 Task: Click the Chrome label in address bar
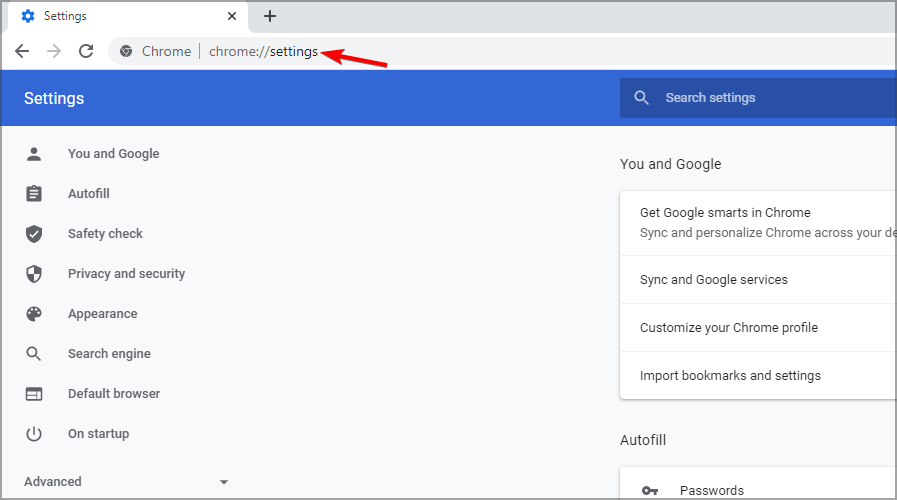point(166,51)
